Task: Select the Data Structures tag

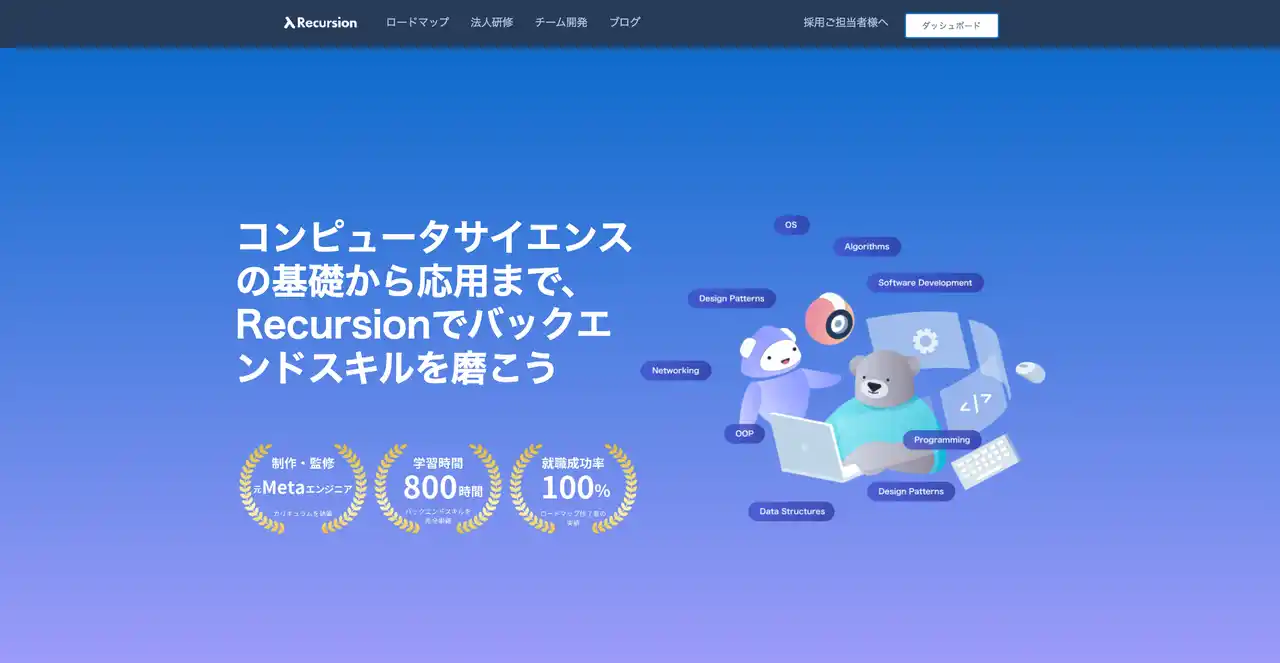Action: click(x=791, y=512)
